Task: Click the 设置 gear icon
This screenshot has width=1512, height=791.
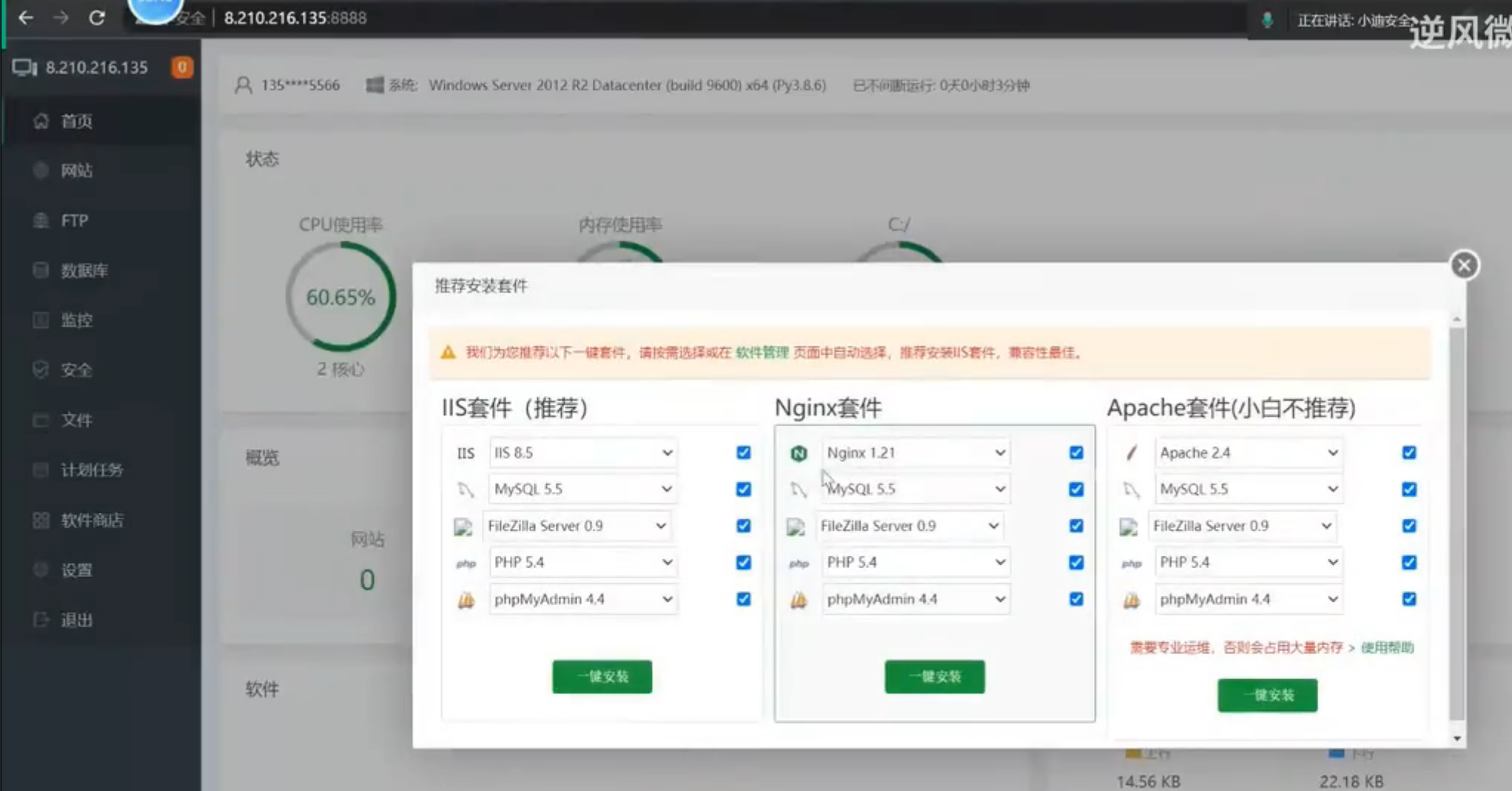Action: click(x=41, y=570)
